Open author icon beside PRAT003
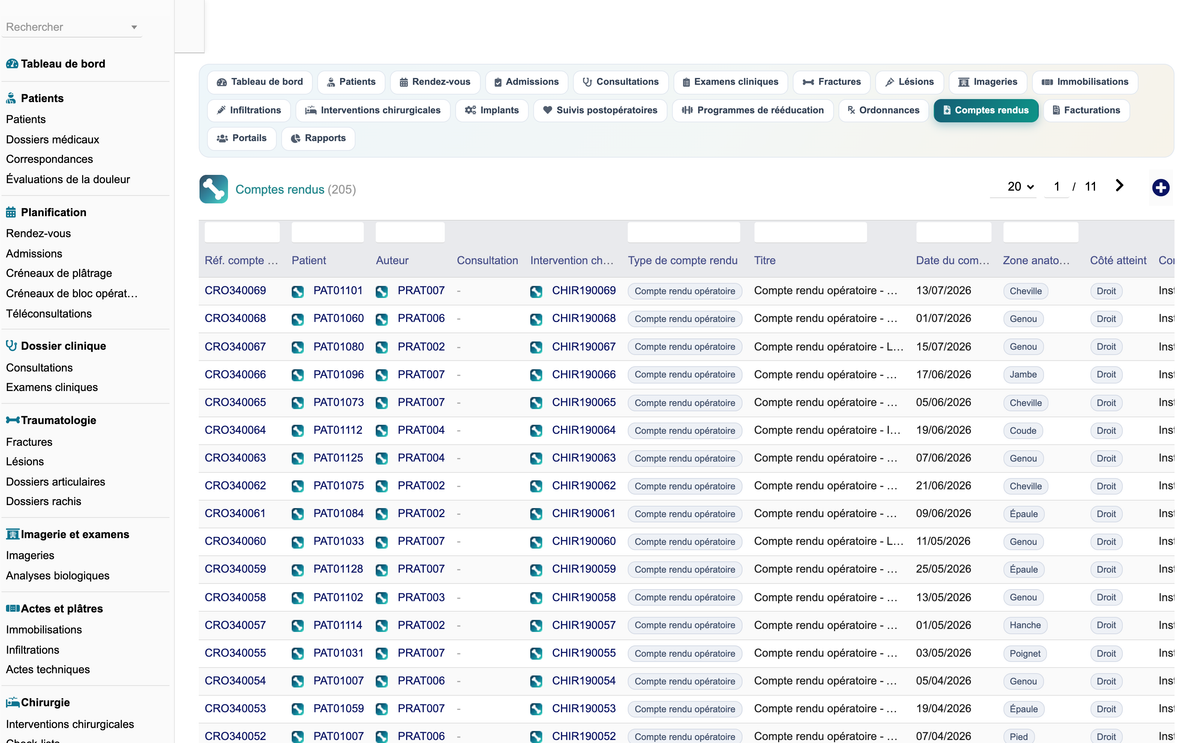This screenshot has width=1200, height=743. coord(382,598)
